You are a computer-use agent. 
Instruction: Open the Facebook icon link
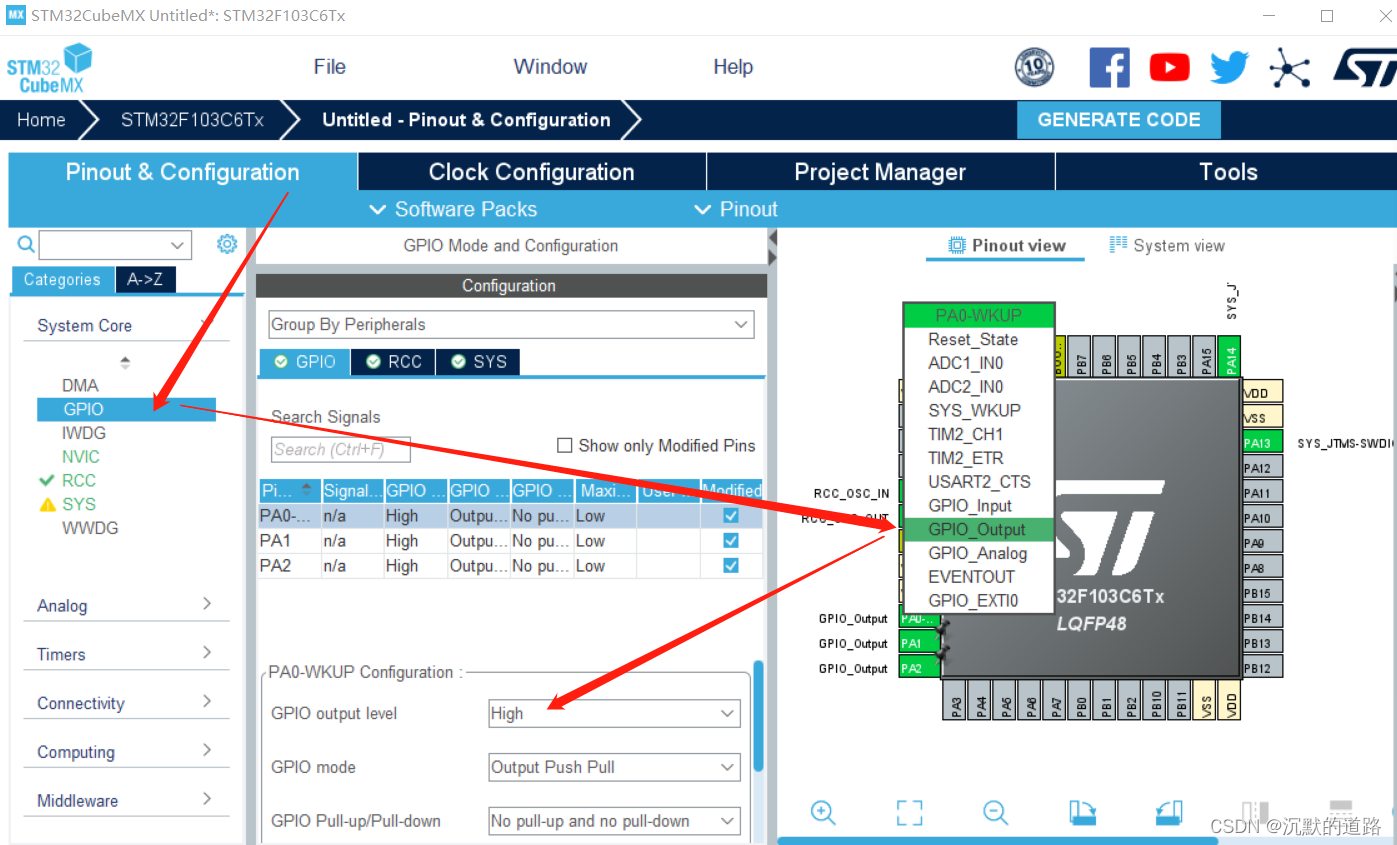[1109, 68]
